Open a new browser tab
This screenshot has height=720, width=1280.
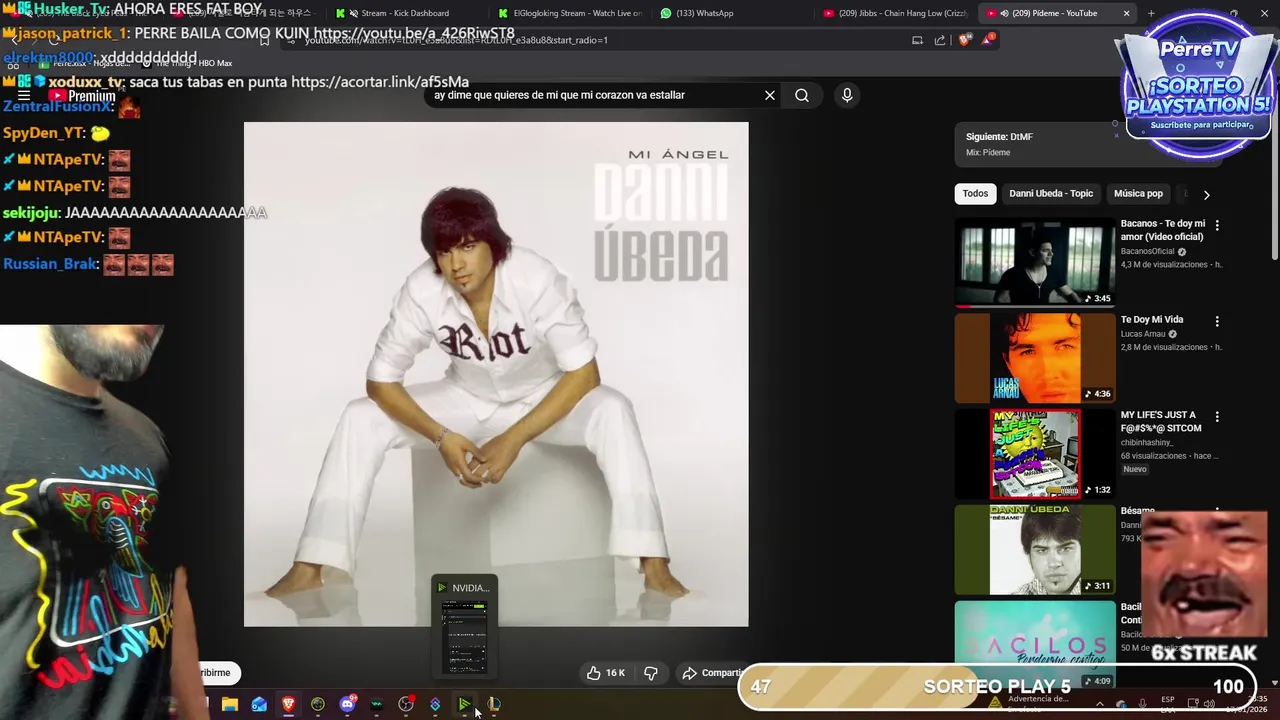[x=1151, y=13]
